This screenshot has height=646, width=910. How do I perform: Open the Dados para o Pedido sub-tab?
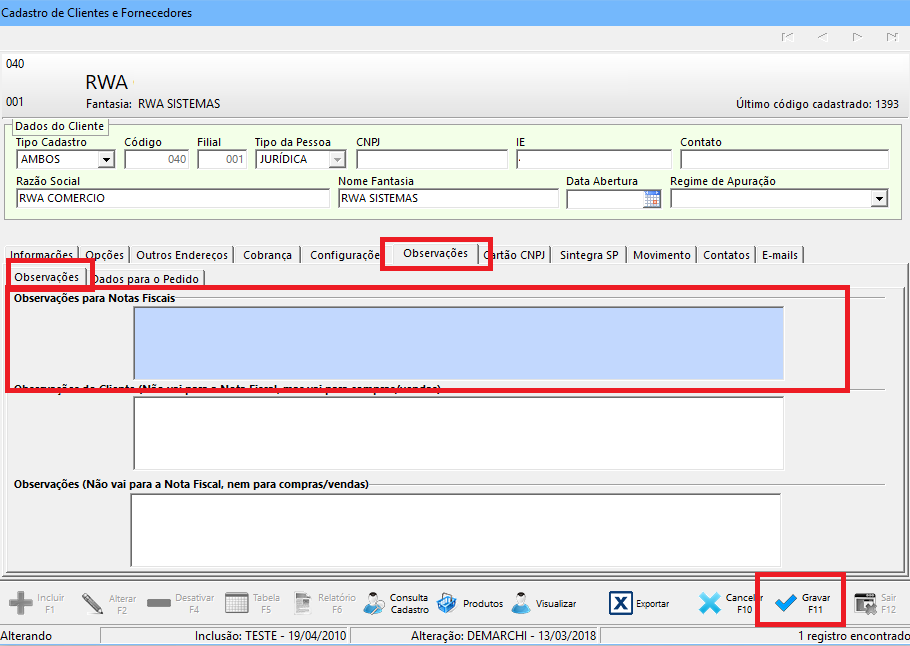tap(146, 279)
